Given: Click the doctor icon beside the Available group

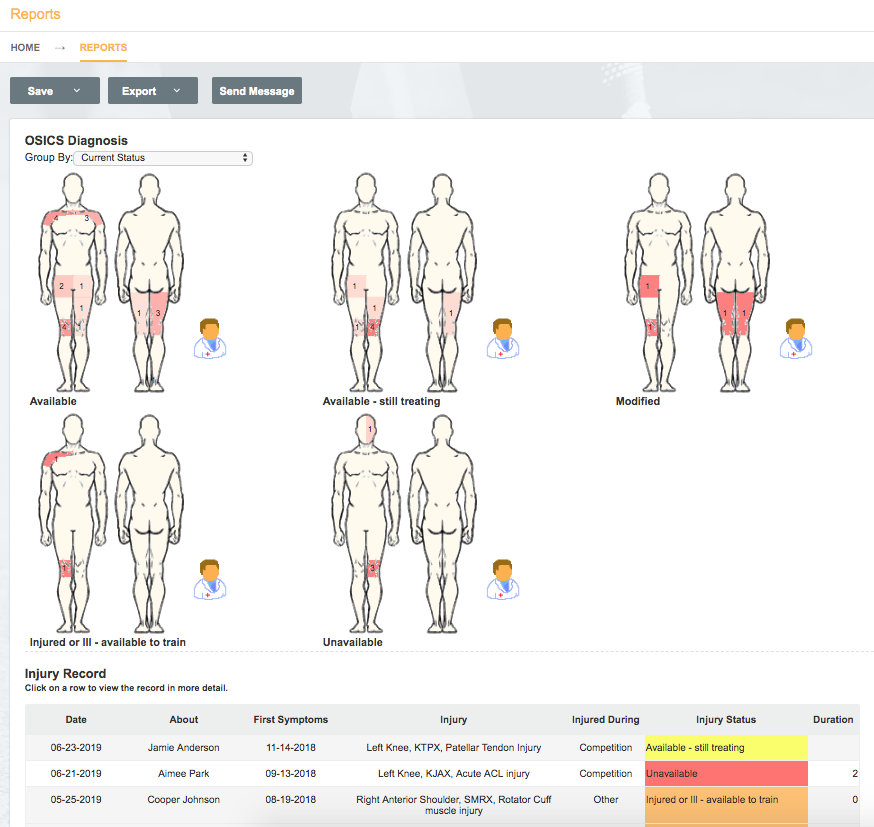Looking at the screenshot, I should click(209, 337).
